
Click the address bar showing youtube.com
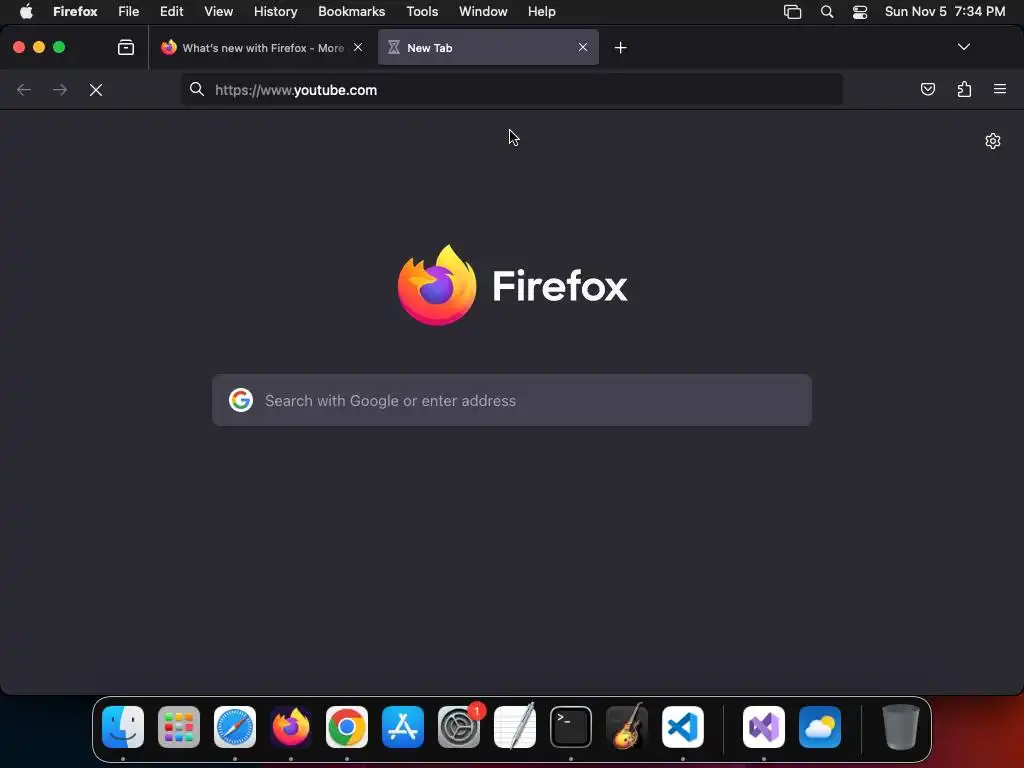click(x=512, y=90)
